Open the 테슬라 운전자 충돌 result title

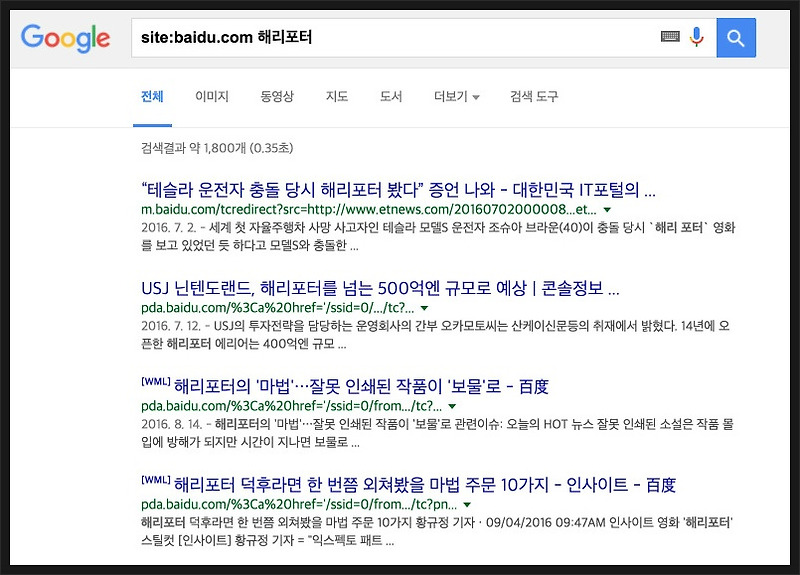coord(398,190)
